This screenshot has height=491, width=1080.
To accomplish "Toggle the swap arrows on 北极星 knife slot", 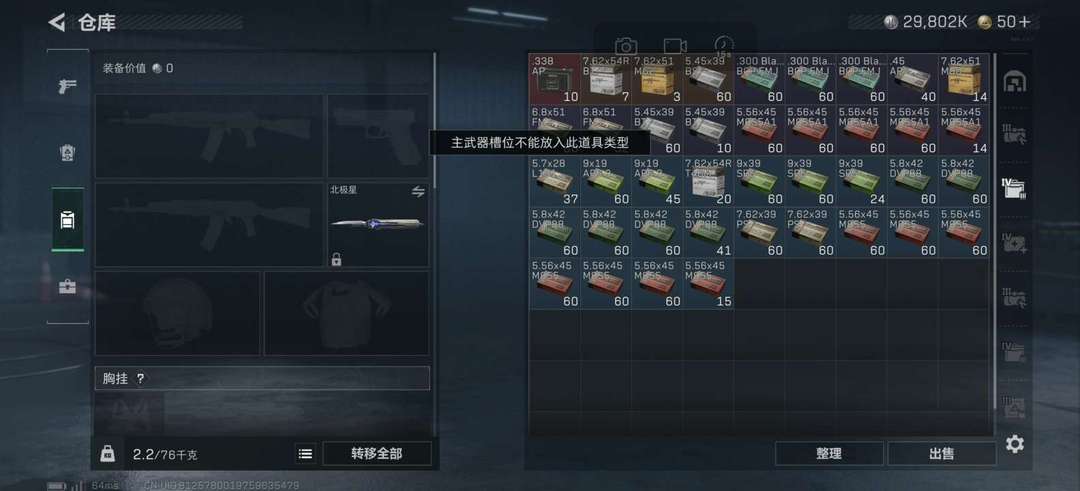I will (418, 192).
